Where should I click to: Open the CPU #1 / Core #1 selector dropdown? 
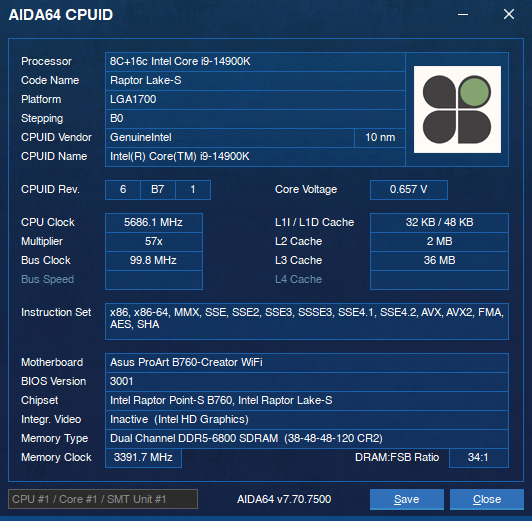103,499
